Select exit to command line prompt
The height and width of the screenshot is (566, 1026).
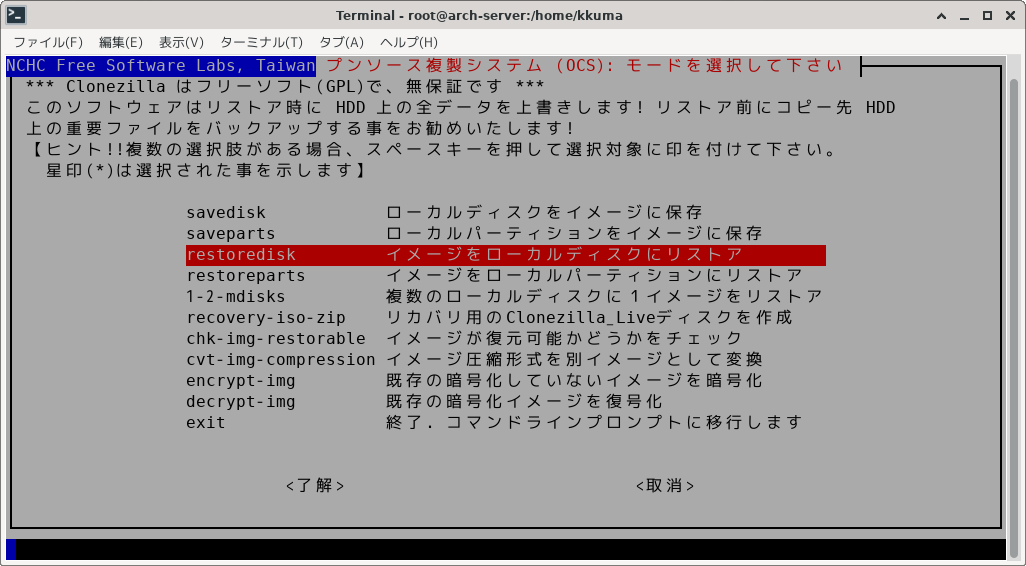tap(206, 423)
